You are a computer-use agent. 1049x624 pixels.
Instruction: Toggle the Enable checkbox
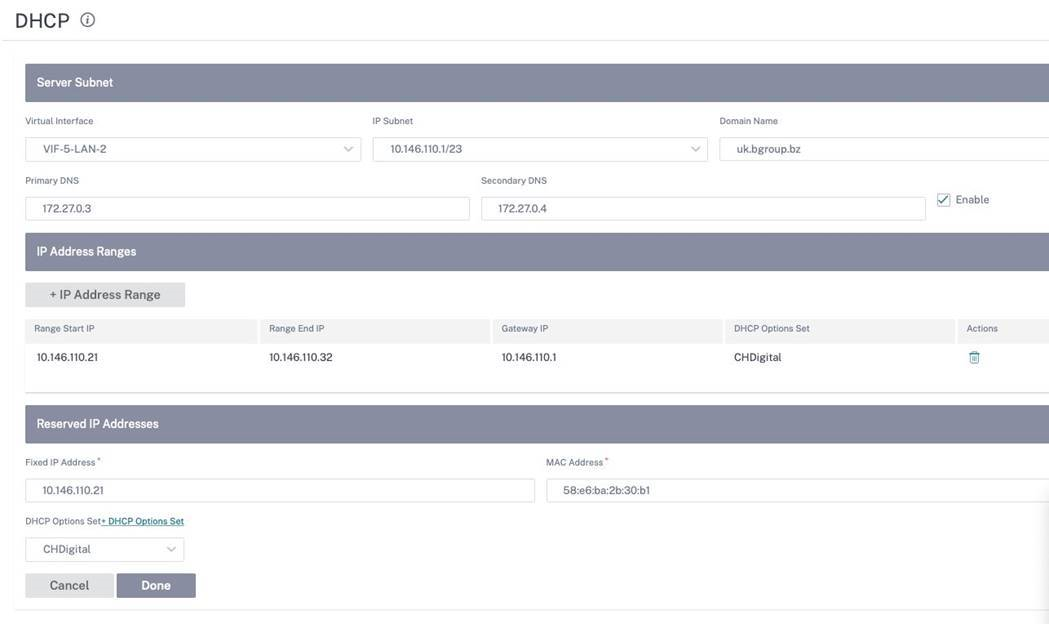pyautogui.click(x=943, y=200)
